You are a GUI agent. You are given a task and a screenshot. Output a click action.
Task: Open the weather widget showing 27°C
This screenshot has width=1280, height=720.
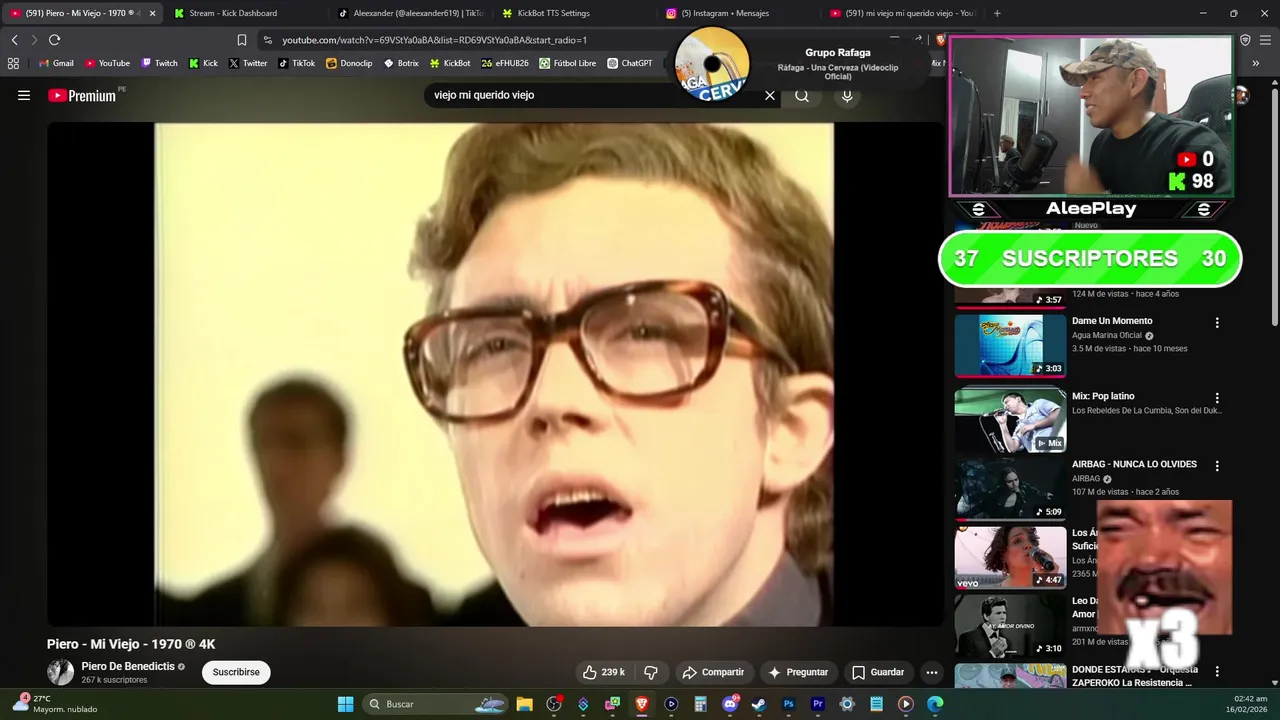coord(55,704)
